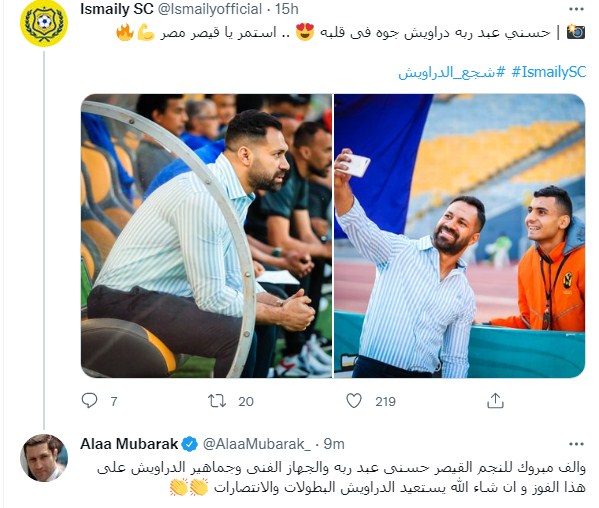Click the Alaa Mubarak display name

129,444
